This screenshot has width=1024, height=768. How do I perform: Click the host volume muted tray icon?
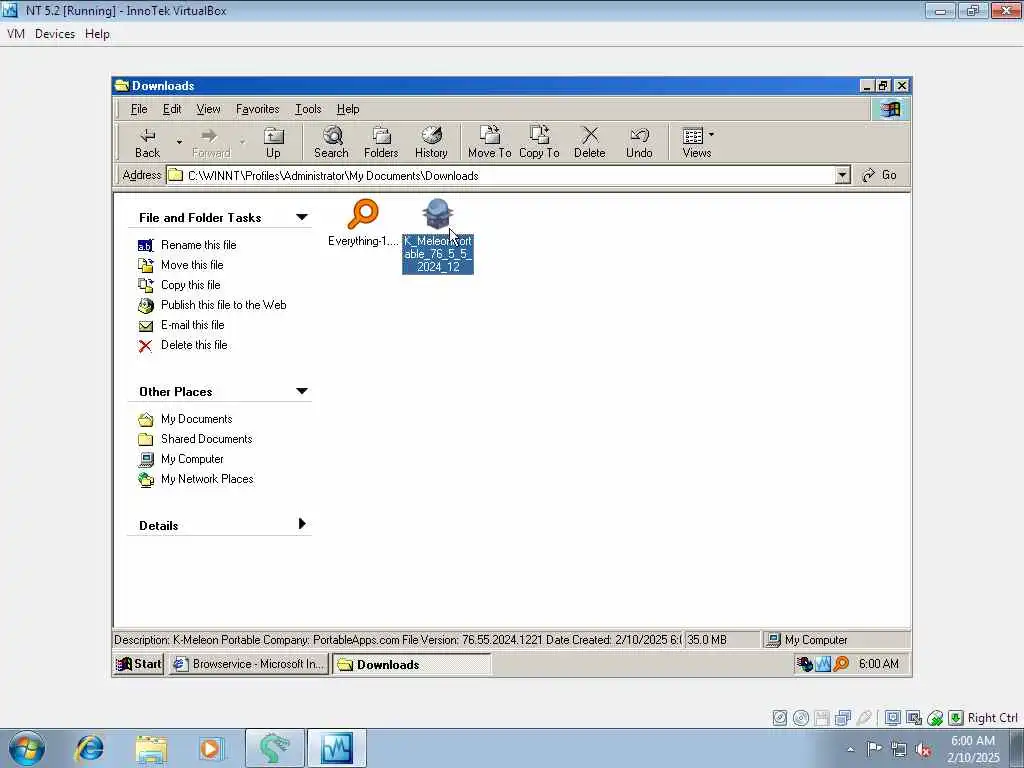[x=923, y=750]
